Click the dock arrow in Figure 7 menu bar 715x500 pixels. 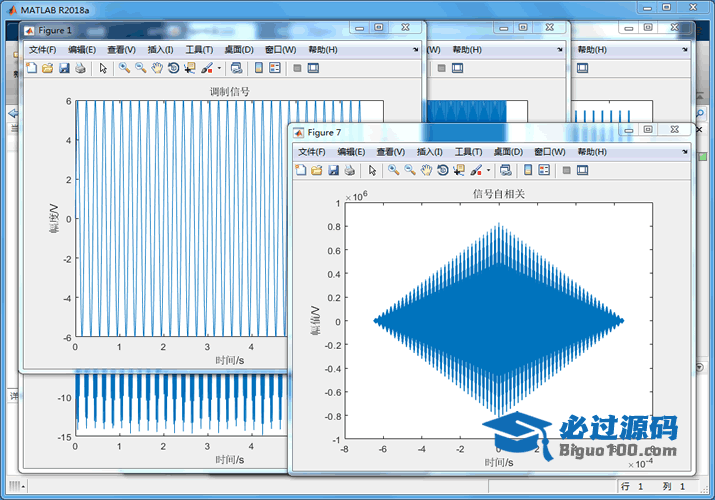coord(685,151)
